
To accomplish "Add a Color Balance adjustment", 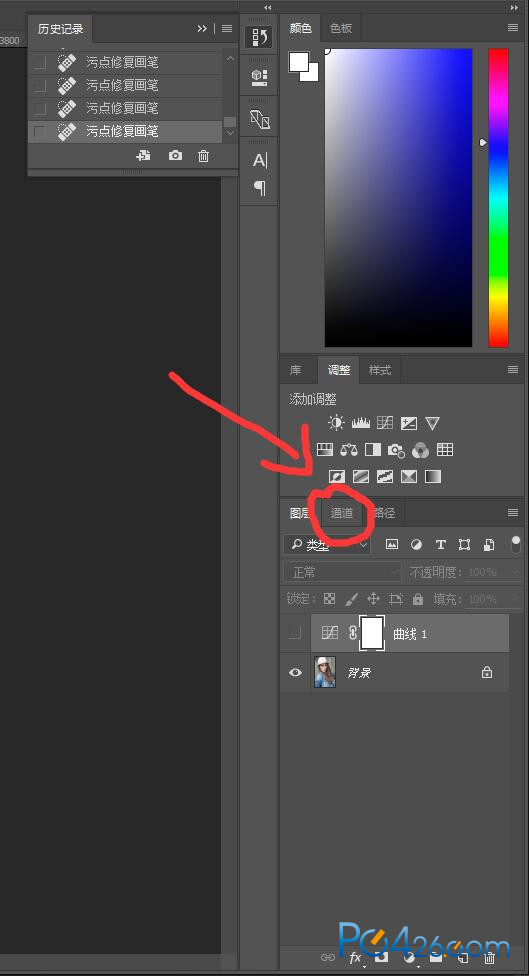I will pyautogui.click(x=349, y=449).
